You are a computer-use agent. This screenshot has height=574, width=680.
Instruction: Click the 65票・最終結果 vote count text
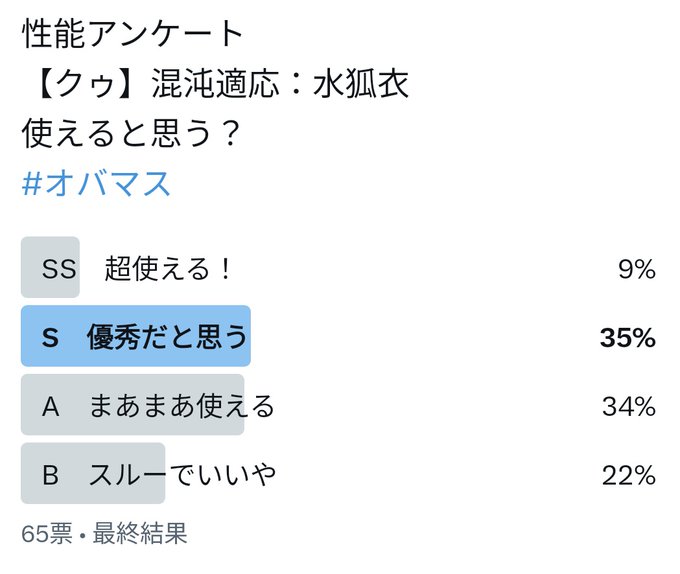104,533
